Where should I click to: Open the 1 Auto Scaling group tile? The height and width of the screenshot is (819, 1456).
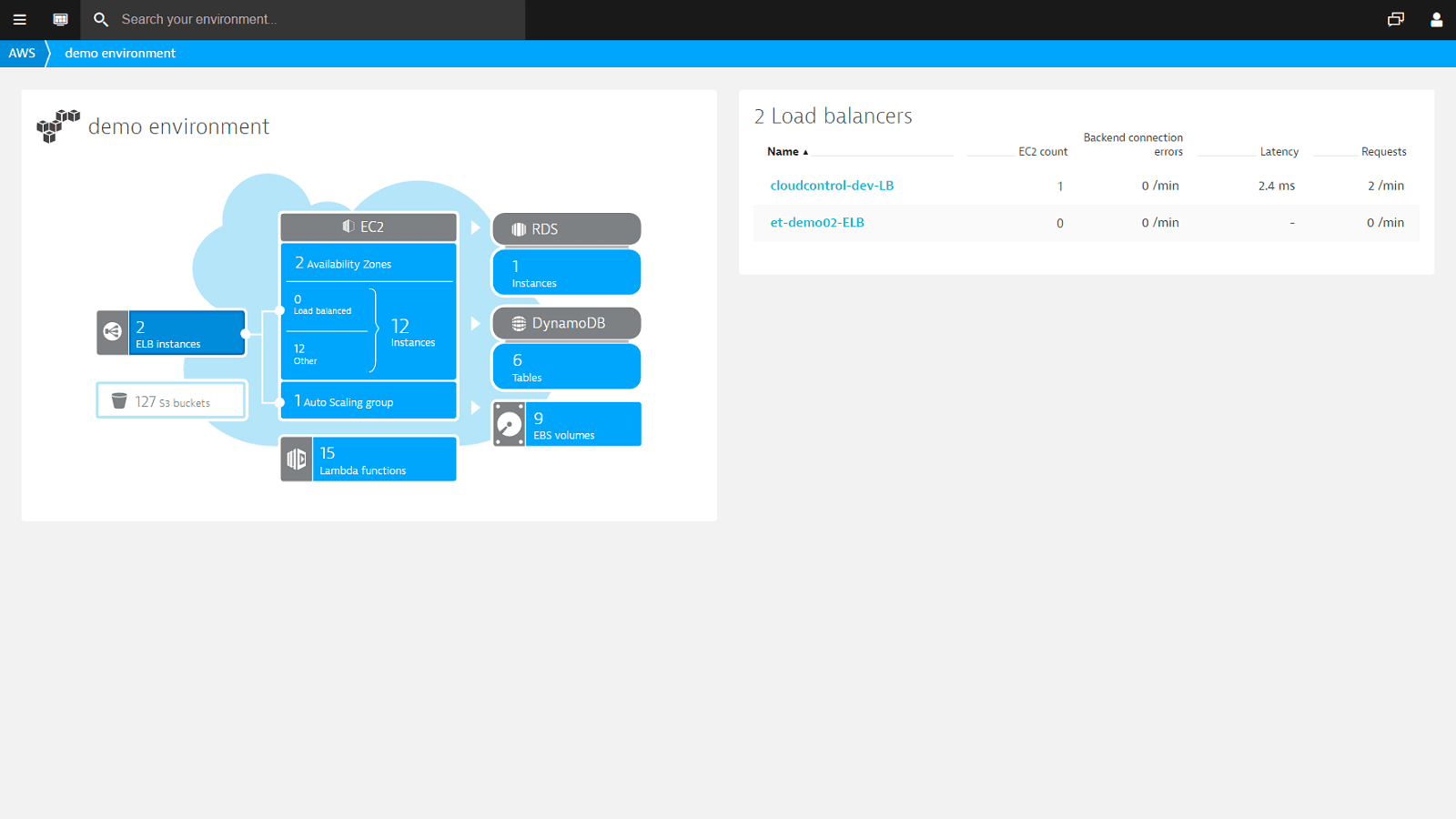point(369,401)
